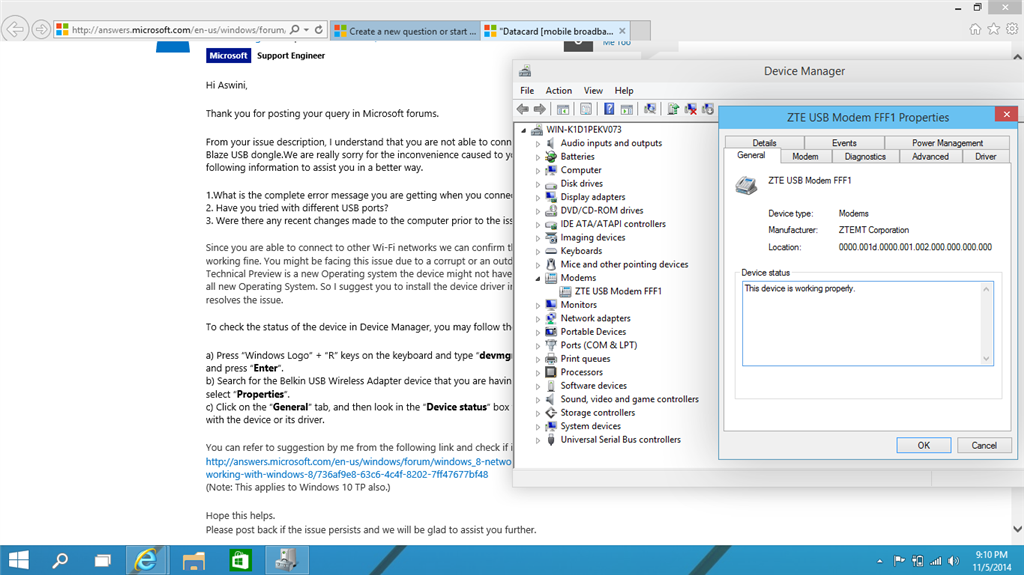This screenshot has height=575, width=1024.
Task: Click OK in ZTE USB Modem Properties
Action: (923, 446)
